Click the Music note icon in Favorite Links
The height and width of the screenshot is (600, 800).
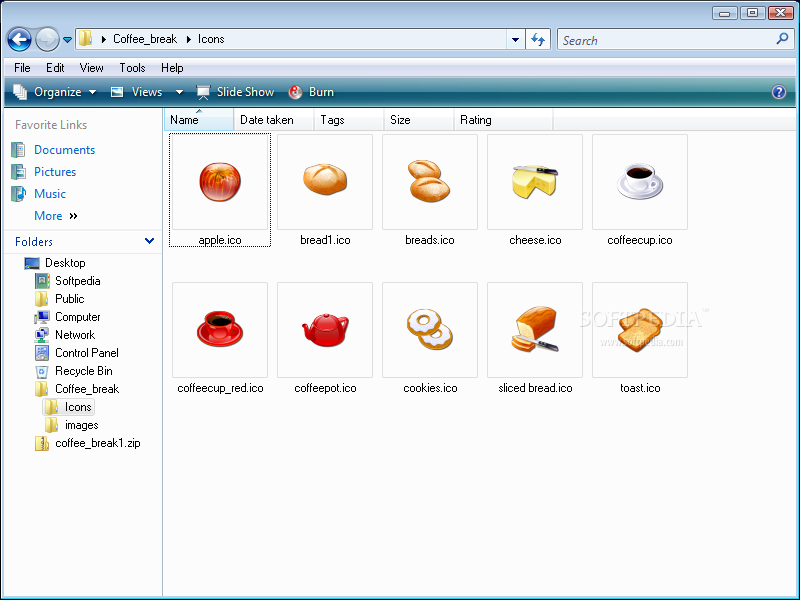[18, 194]
